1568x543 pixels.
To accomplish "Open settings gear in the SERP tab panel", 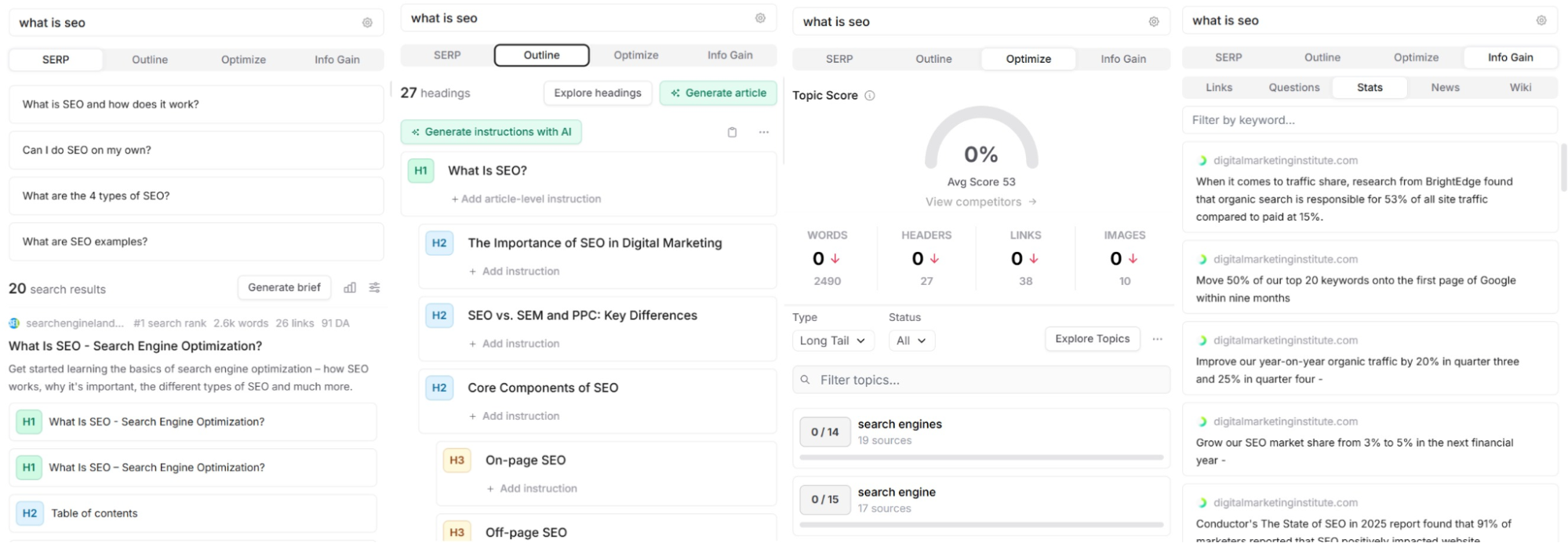I will pyautogui.click(x=367, y=23).
